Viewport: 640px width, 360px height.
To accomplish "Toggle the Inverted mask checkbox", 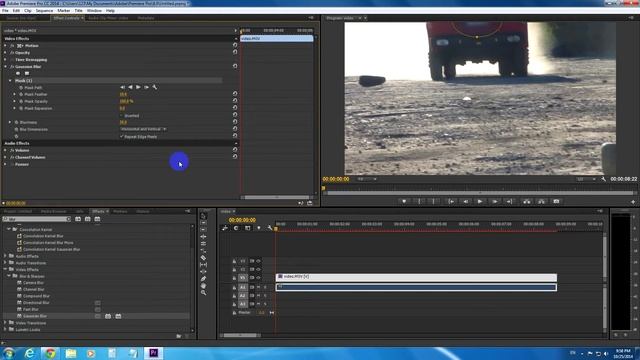I will [122, 116].
